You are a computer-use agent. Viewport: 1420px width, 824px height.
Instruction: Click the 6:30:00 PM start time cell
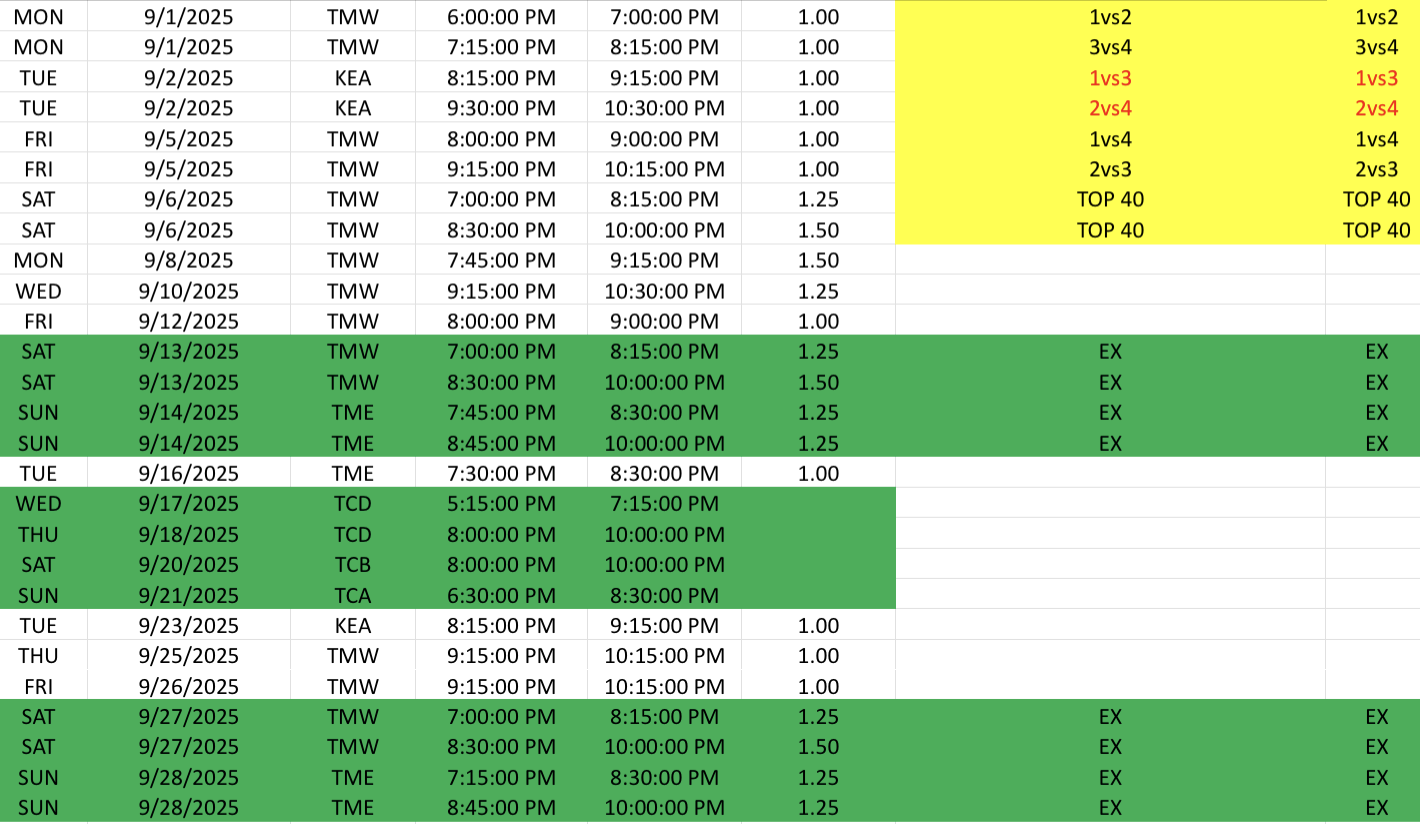pyautogui.click(x=500, y=595)
